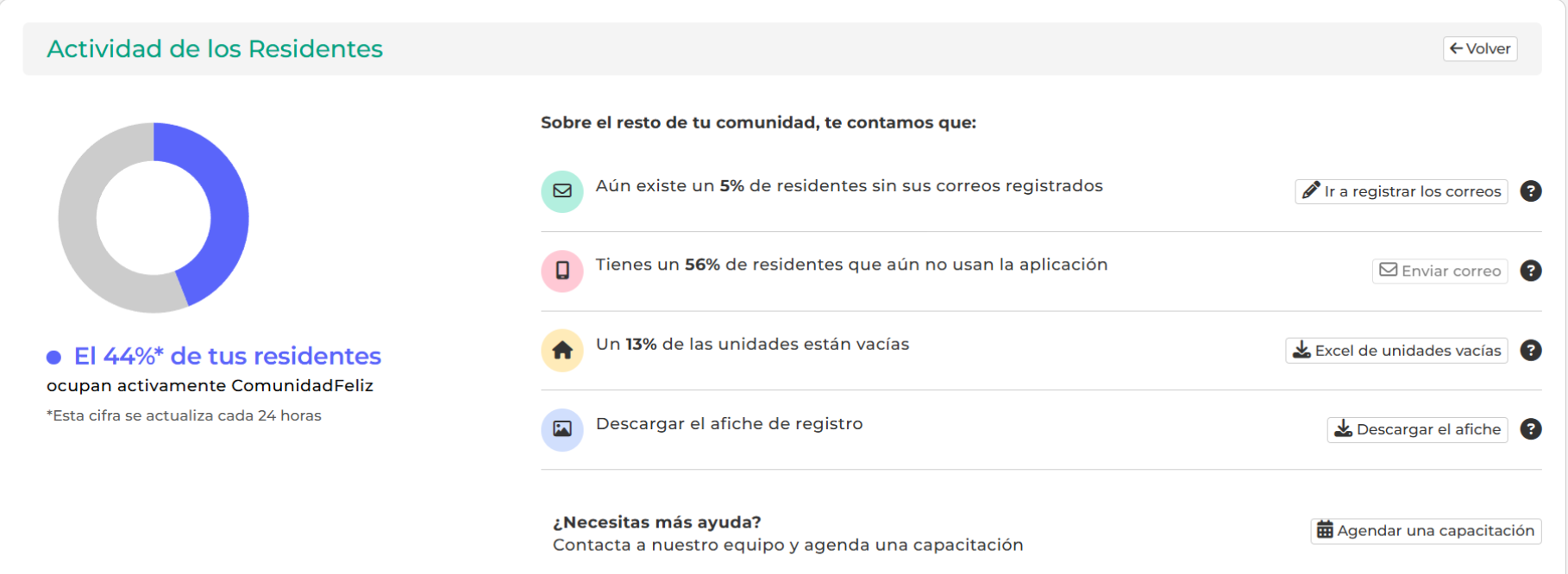The image size is (1568, 574).
Task: Click the blue image icon for the registration poster
Action: [561, 429]
